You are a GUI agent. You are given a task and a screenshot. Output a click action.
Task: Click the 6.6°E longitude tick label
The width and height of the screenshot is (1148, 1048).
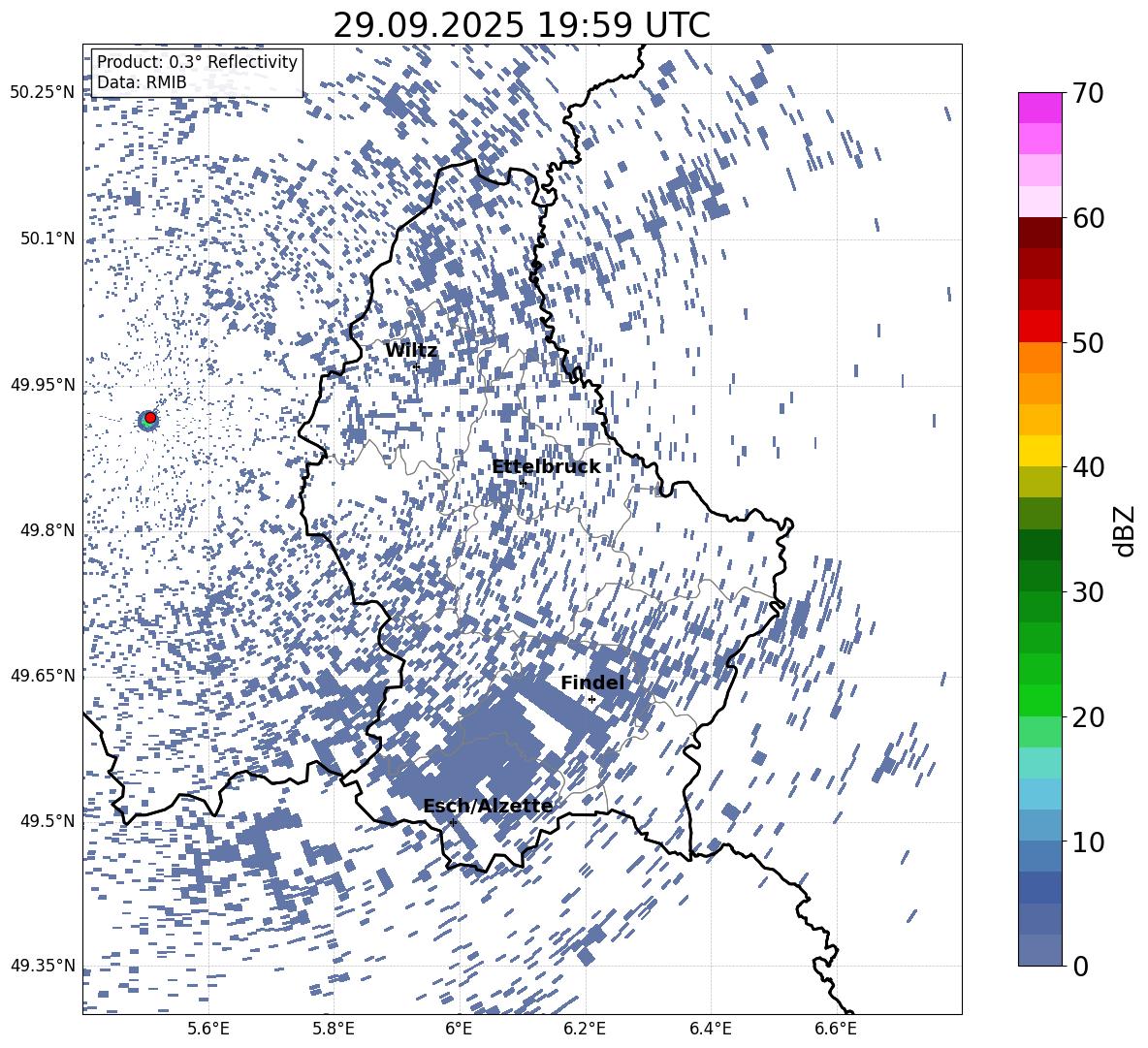[836, 1029]
